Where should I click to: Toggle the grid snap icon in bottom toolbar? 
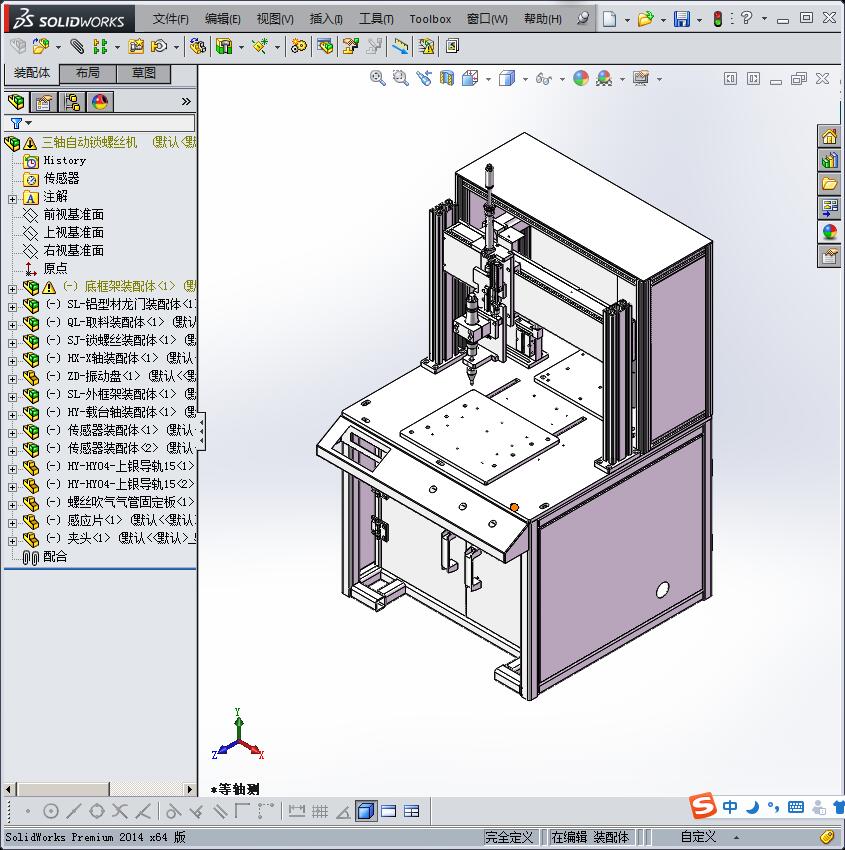(x=320, y=811)
